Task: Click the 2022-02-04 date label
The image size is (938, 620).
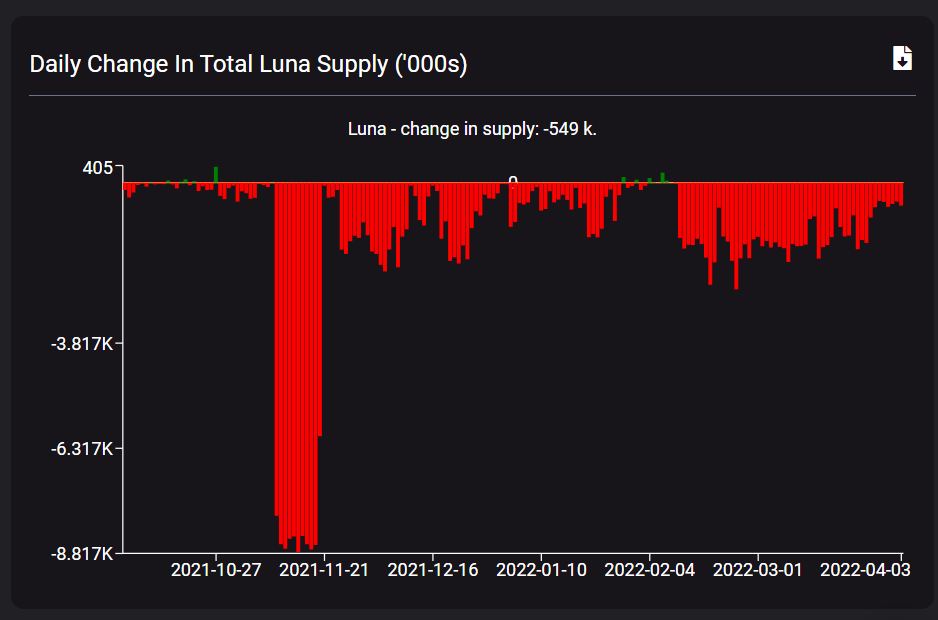Action: [x=650, y=570]
